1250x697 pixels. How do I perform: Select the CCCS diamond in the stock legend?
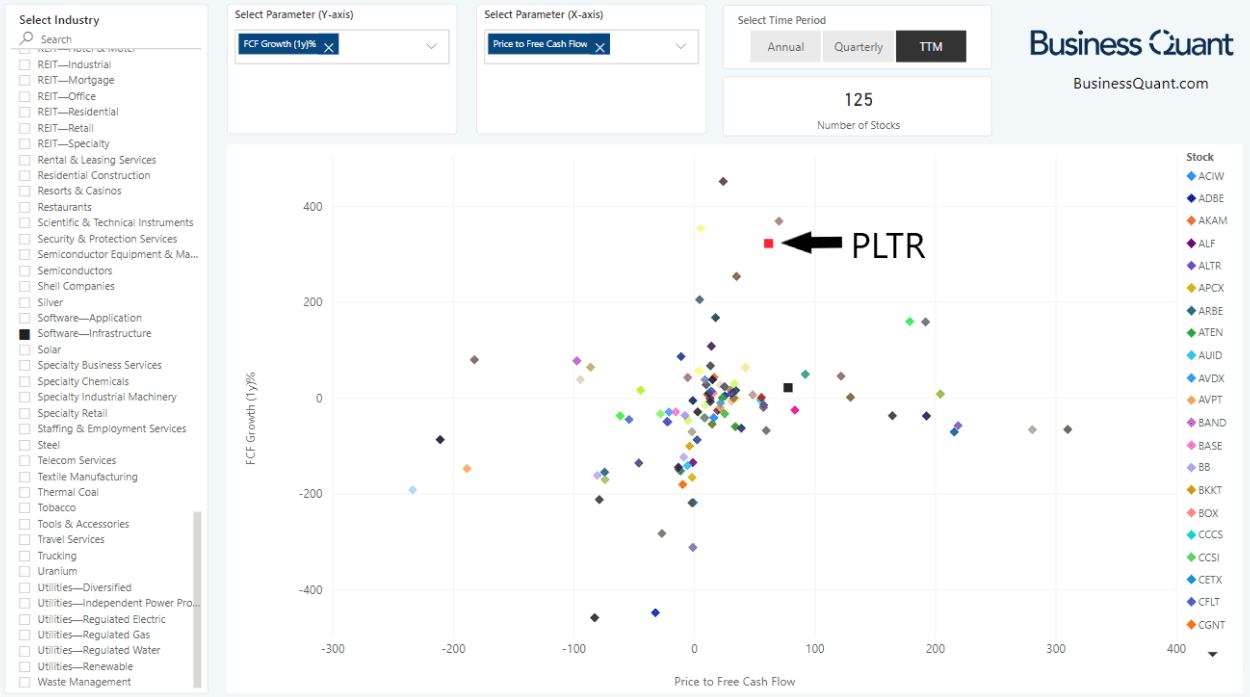click(x=1191, y=535)
